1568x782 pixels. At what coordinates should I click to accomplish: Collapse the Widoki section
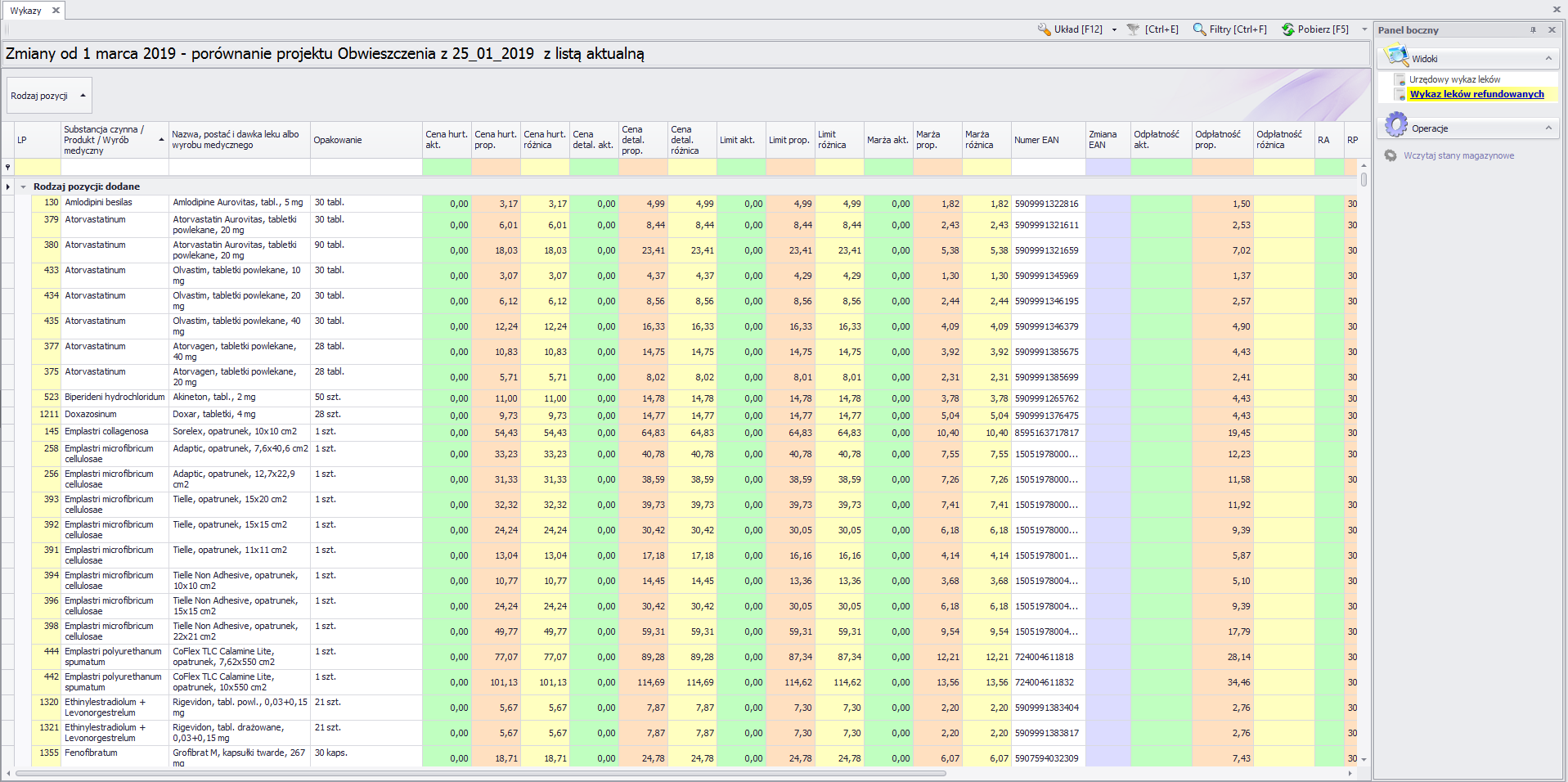1548,59
